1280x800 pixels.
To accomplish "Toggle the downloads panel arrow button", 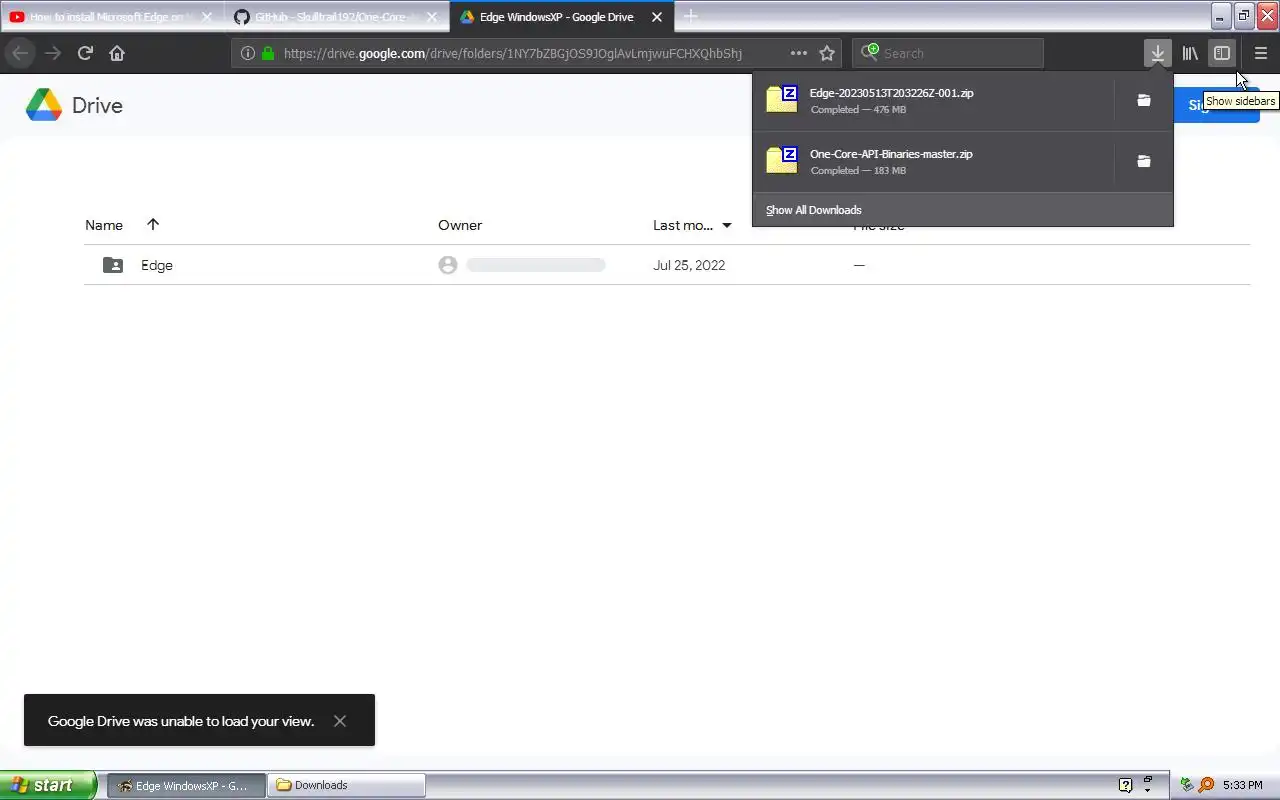I will [x=1158, y=53].
